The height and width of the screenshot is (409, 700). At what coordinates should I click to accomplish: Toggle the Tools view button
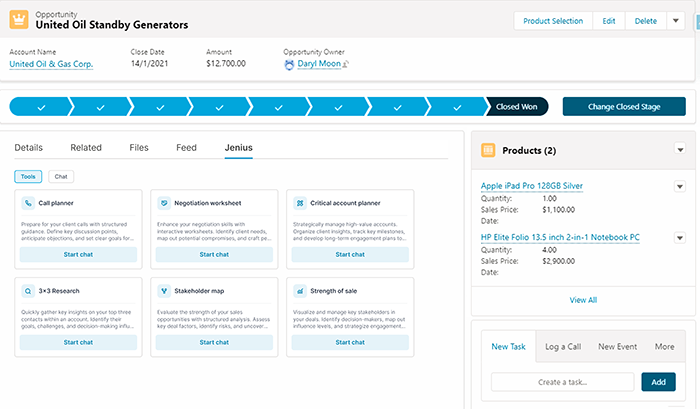28,176
